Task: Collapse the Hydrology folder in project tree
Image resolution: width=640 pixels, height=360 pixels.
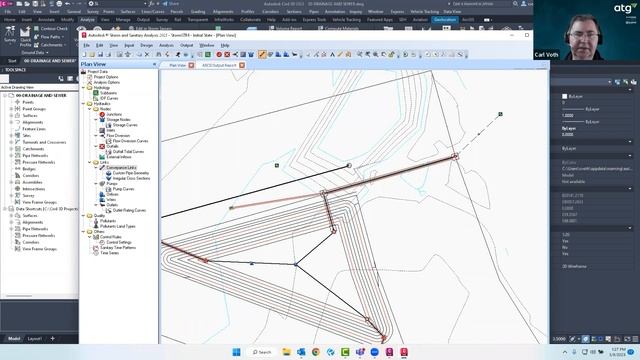Action: [84, 88]
